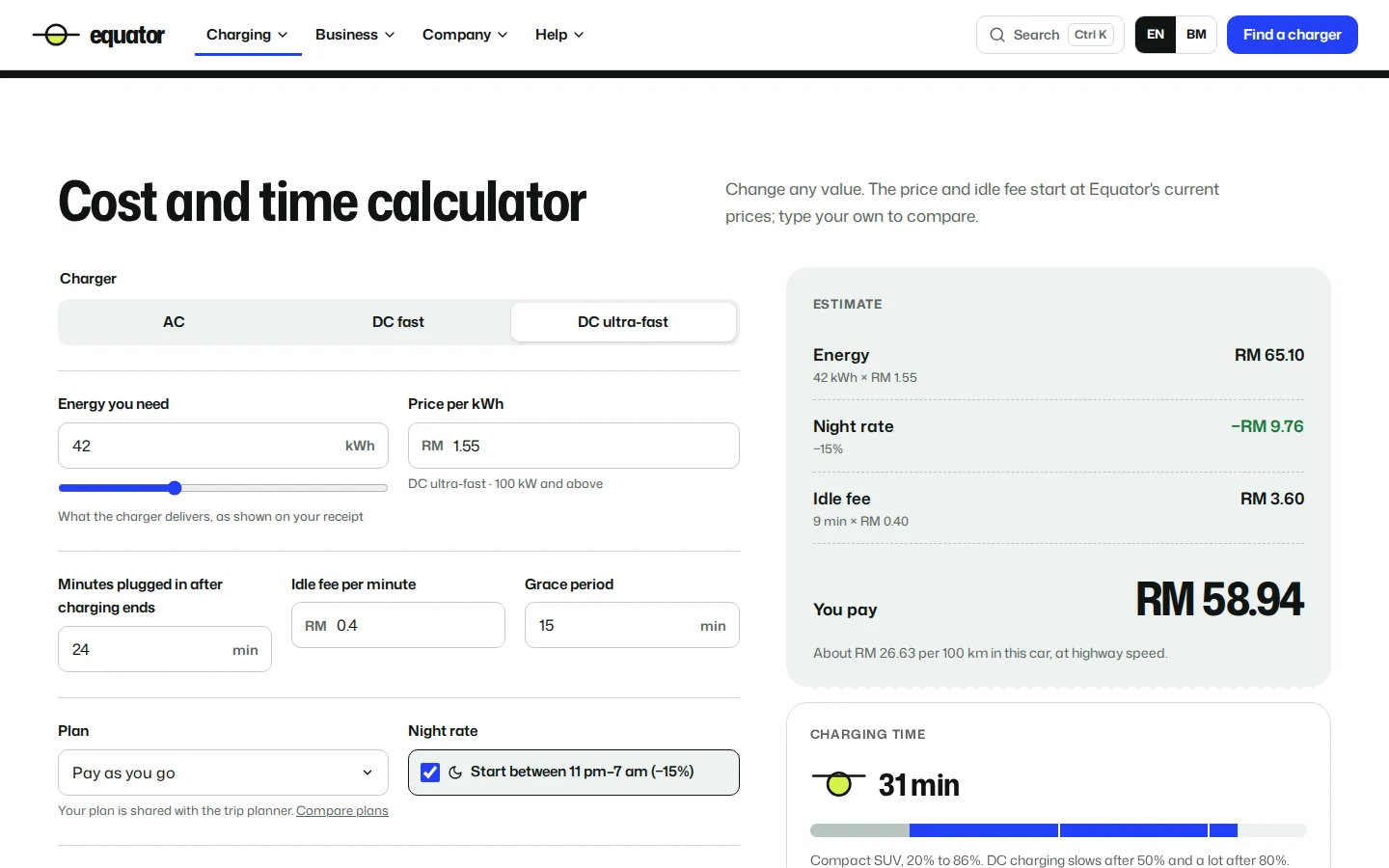
Task: Open the Charging menu
Action: tap(248, 35)
